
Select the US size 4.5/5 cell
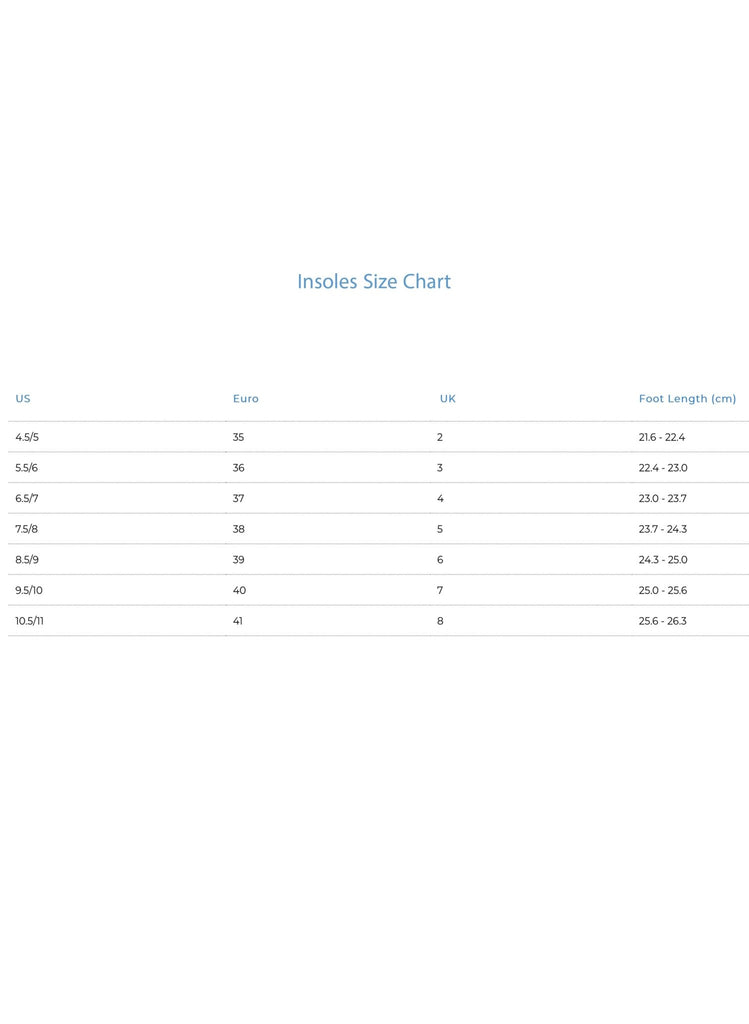[27, 438]
